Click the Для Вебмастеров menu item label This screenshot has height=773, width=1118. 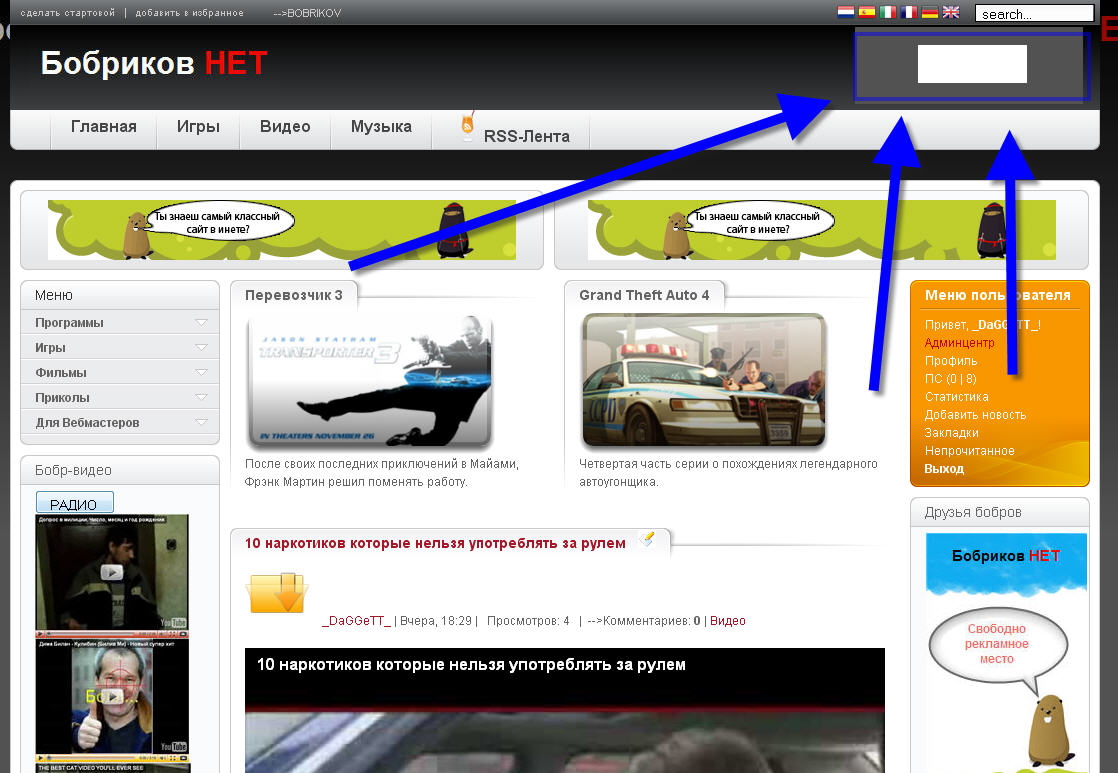tap(87, 422)
